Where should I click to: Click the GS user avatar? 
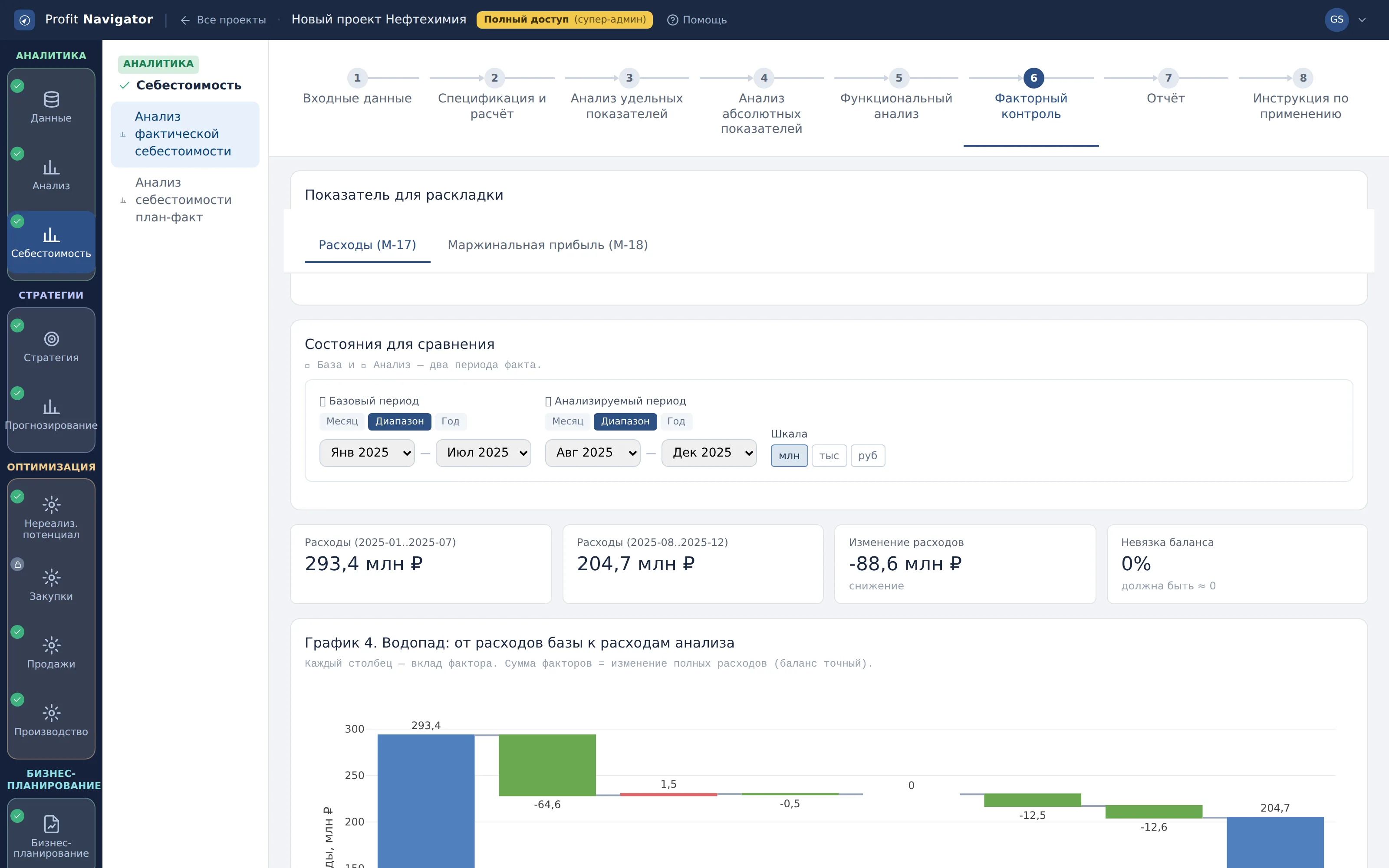(1336, 20)
